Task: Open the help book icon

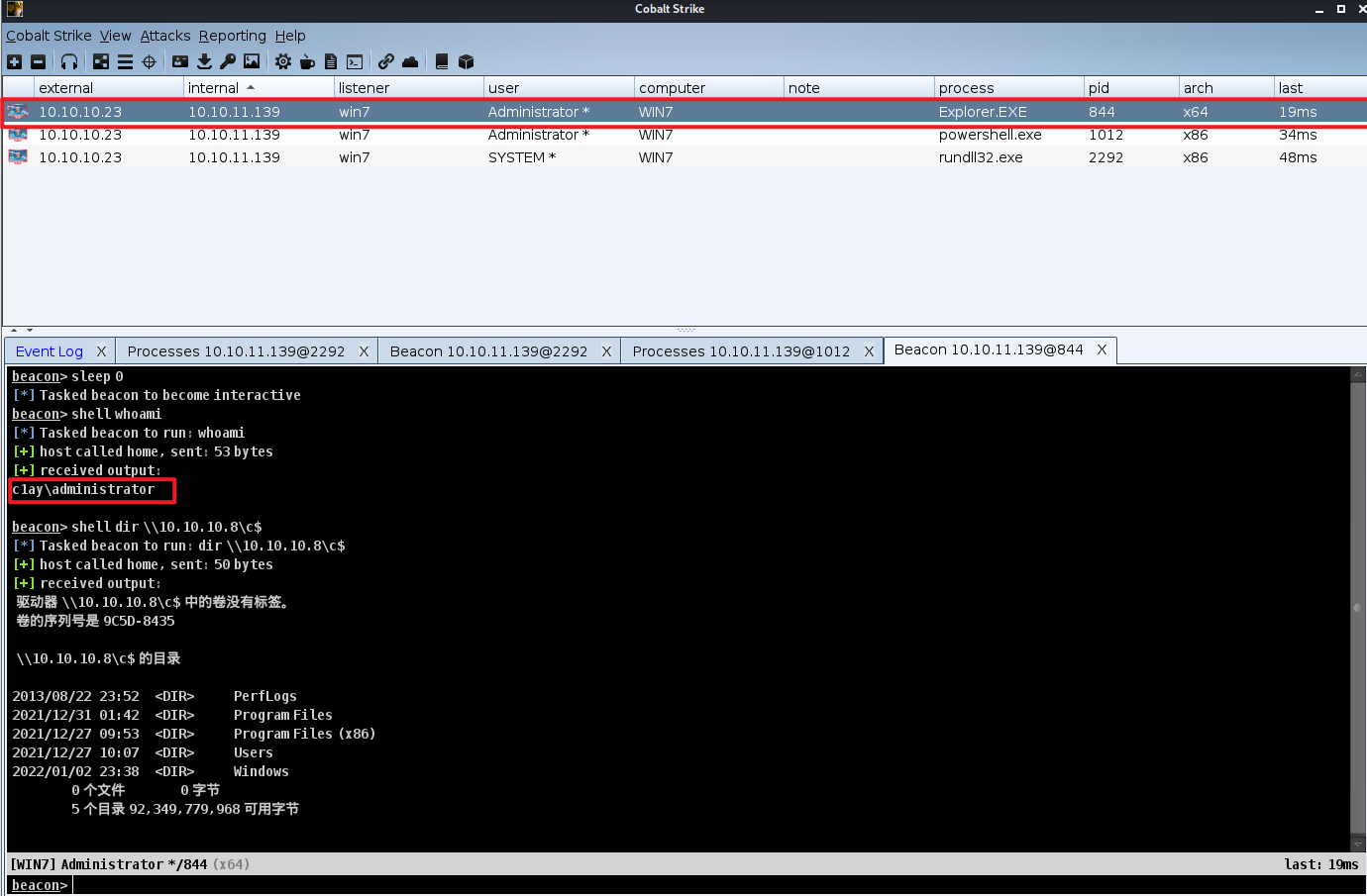Action: click(442, 61)
